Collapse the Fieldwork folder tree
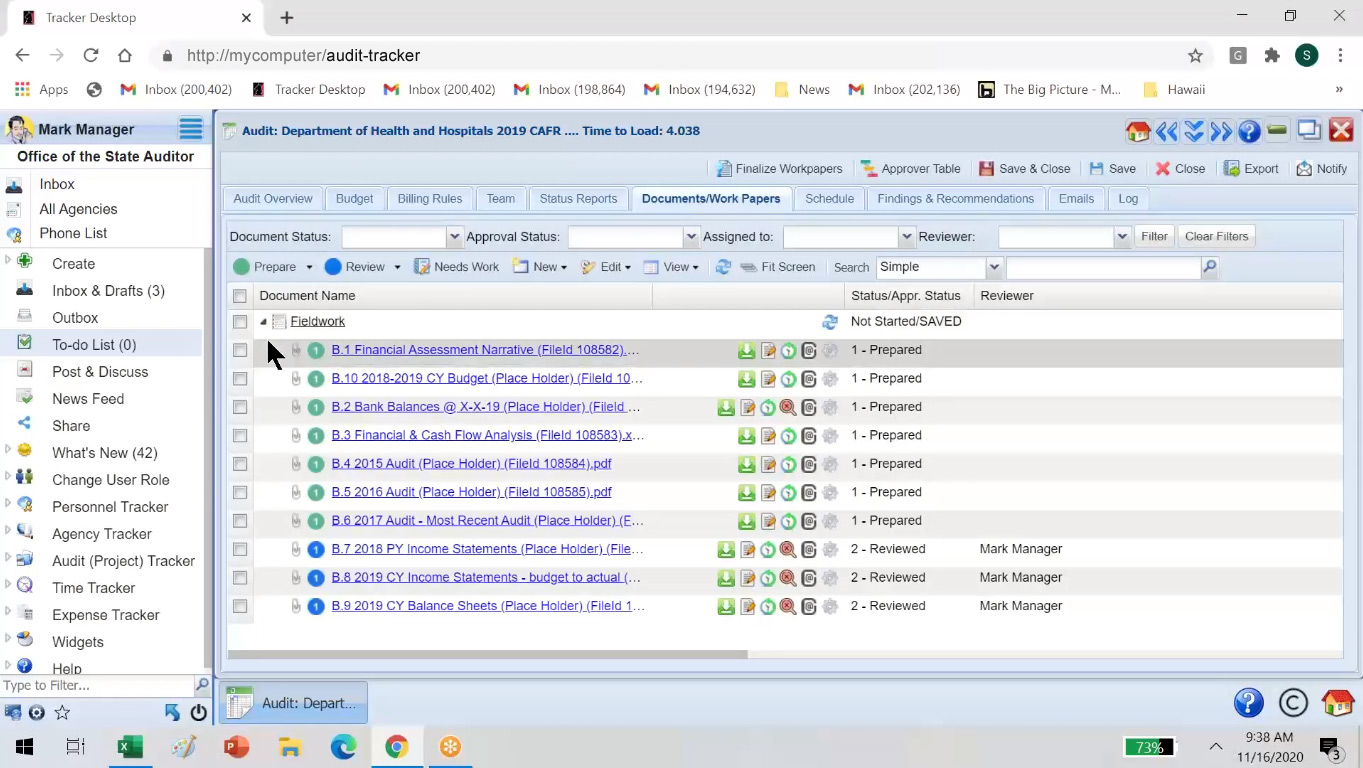The height and width of the screenshot is (768, 1363). pyautogui.click(x=263, y=322)
